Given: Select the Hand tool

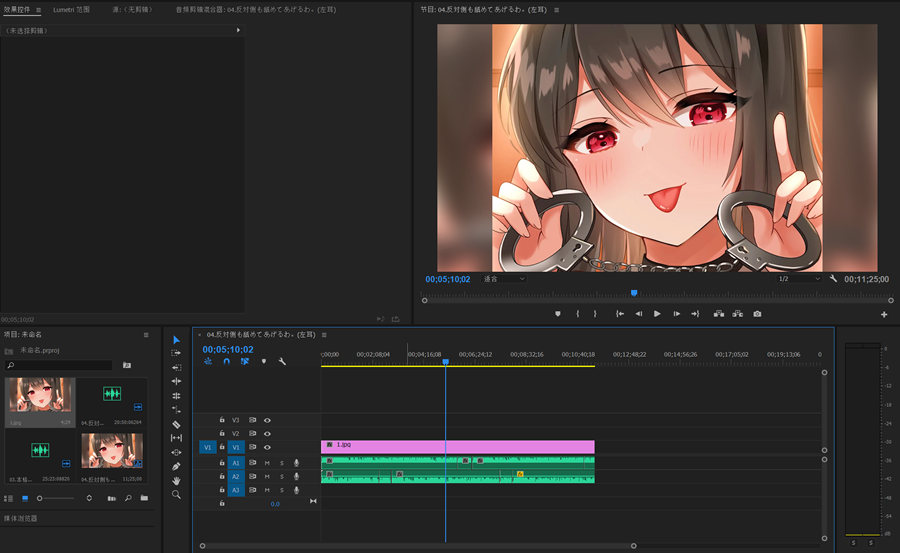Looking at the screenshot, I should (176, 481).
